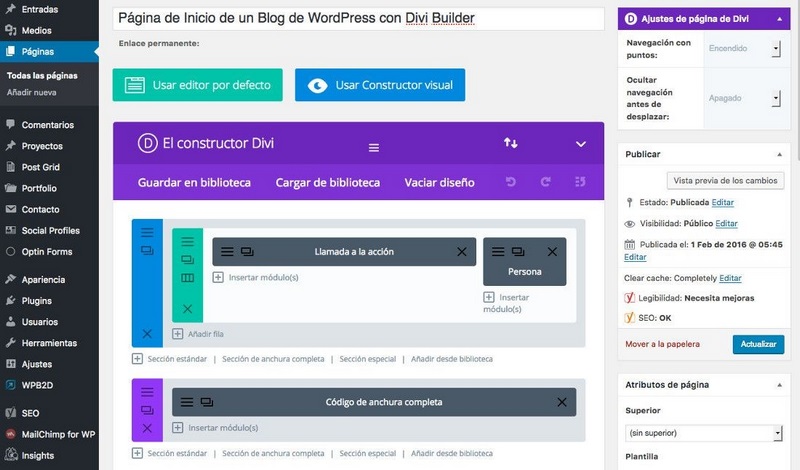
Task: Open the Plugins sidebar menu
Action: click(36, 300)
